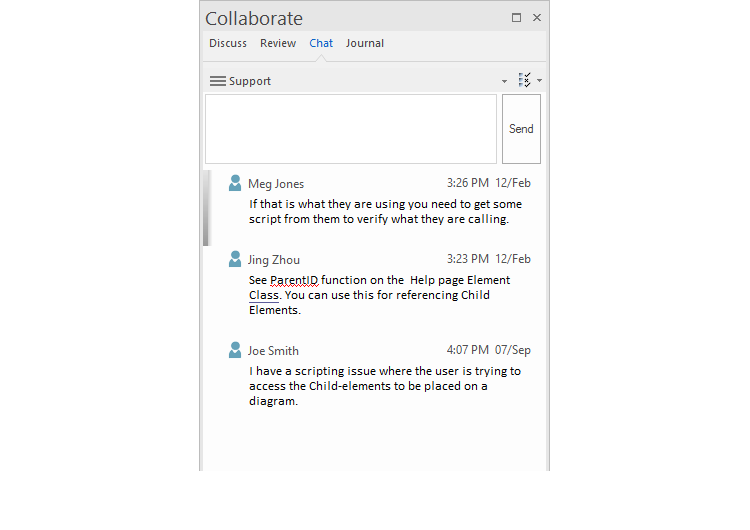Click Meg Jones's user avatar icon

(235, 183)
